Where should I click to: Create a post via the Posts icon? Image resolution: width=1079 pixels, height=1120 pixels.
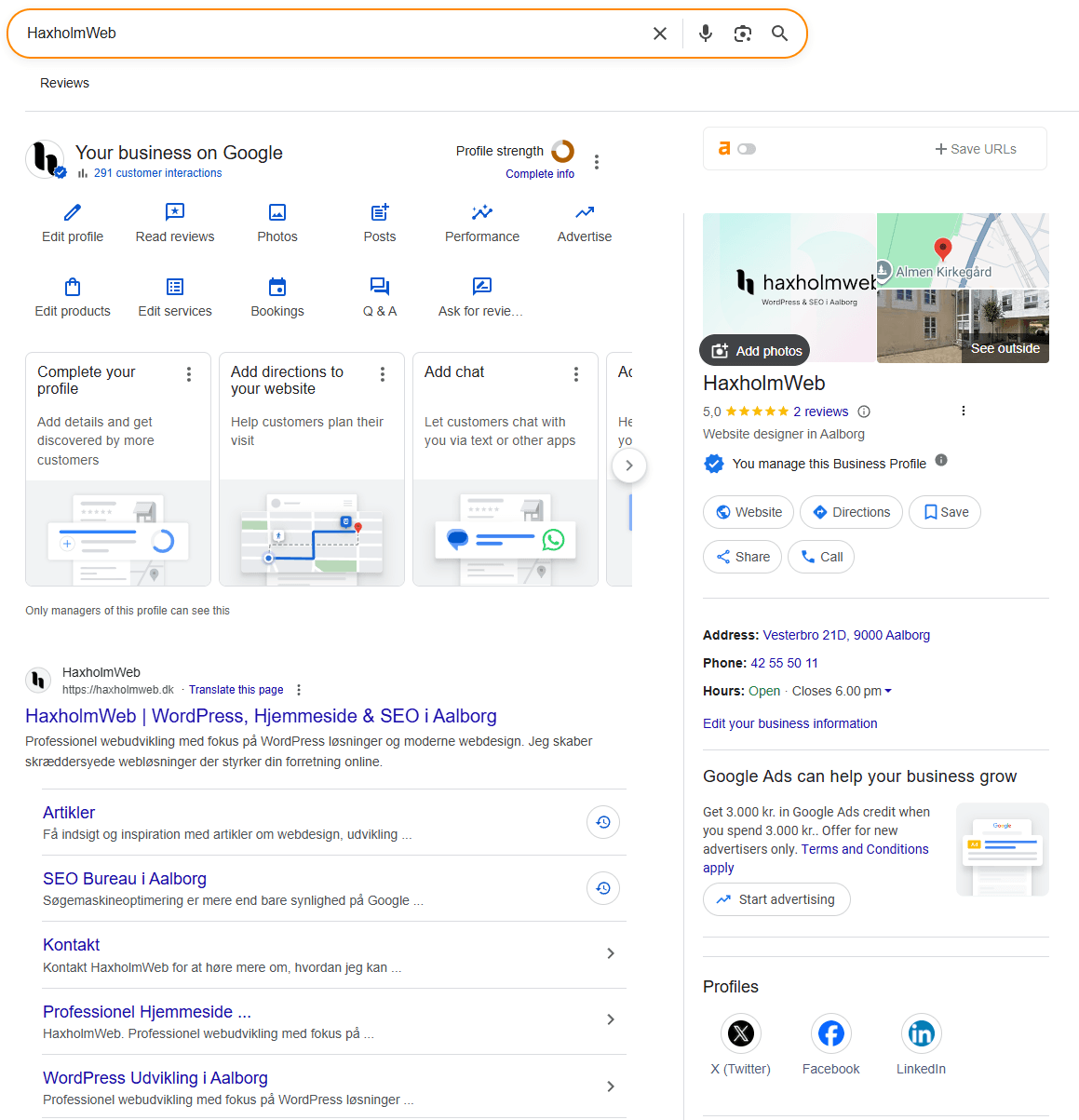pos(379,213)
